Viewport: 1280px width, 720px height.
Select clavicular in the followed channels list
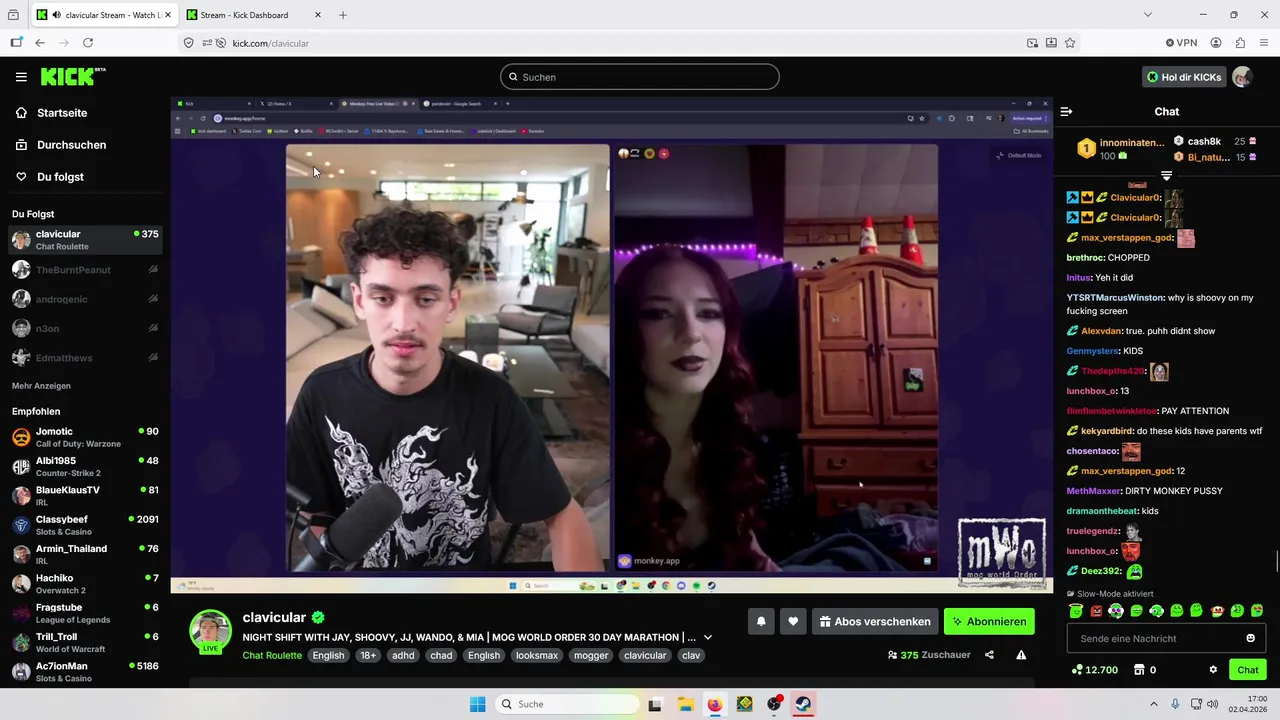[x=85, y=240]
